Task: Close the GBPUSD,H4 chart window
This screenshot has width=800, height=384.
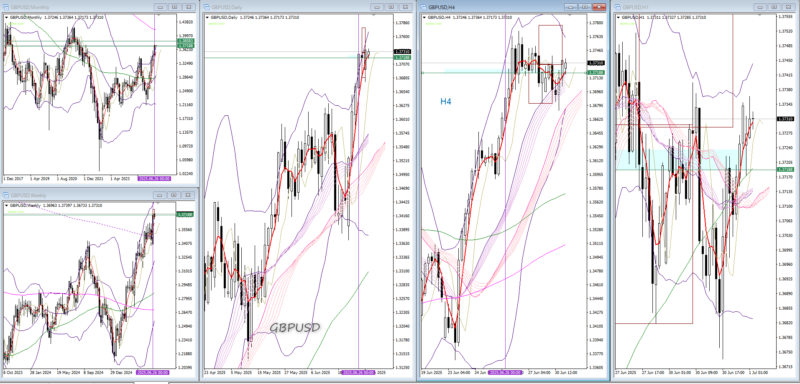Action: point(599,7)
